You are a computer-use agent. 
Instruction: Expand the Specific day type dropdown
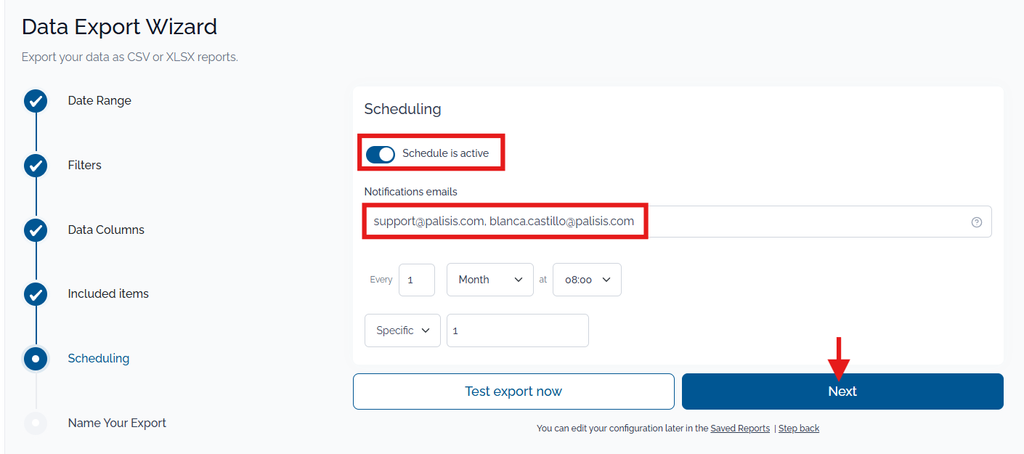[x=402, y=331]
